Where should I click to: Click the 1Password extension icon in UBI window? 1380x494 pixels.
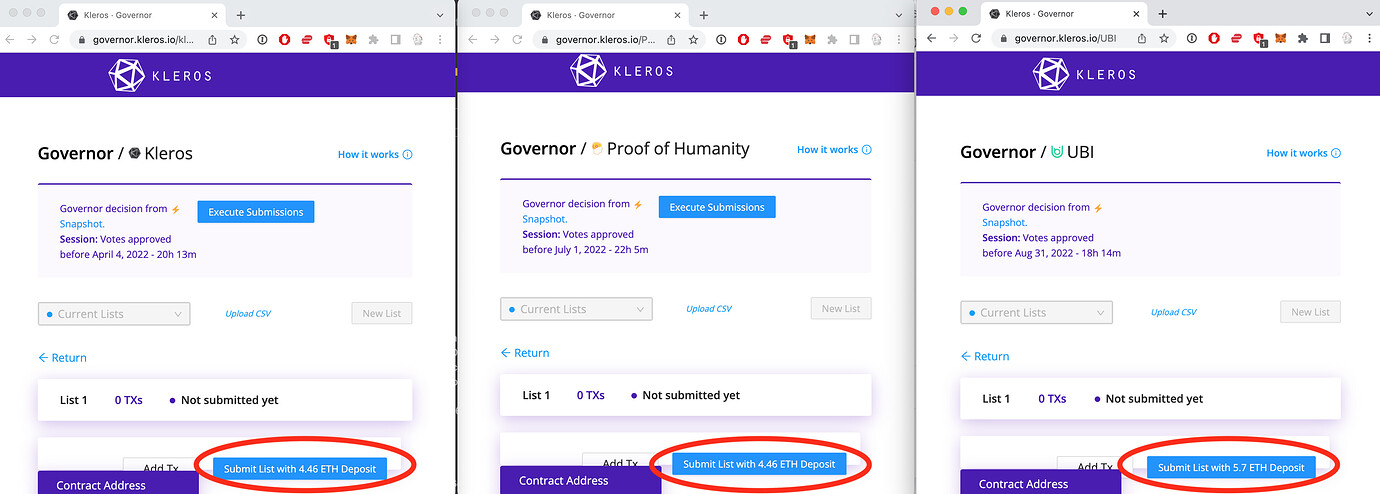point(1190,39)
